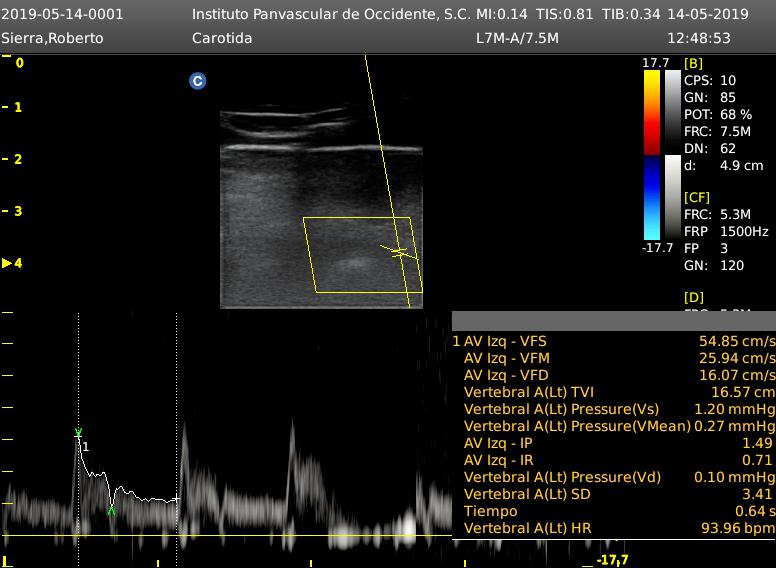Click the Carotida exam type label
The image size is (776, 568).
tap(221, 38)
